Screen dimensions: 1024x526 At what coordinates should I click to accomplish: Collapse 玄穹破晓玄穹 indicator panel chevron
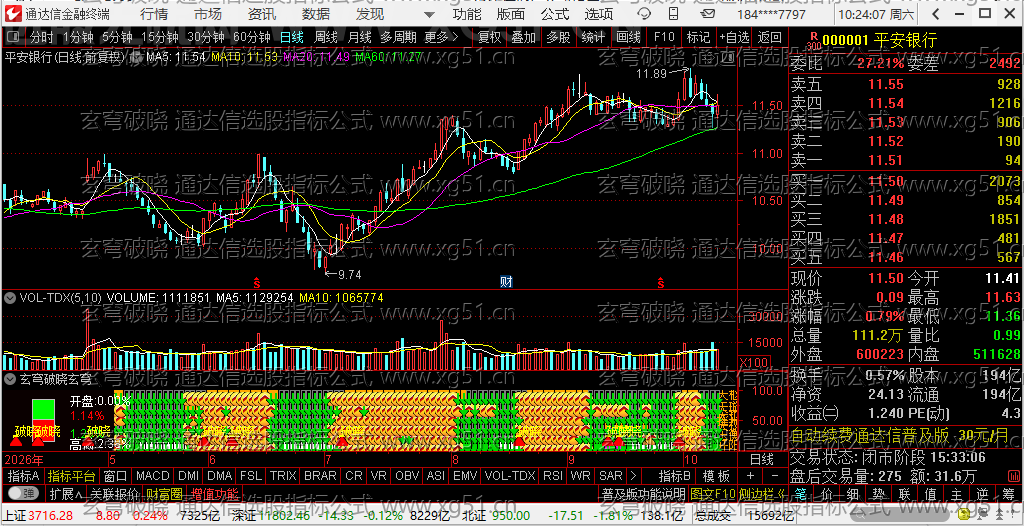tap(10, 378)
